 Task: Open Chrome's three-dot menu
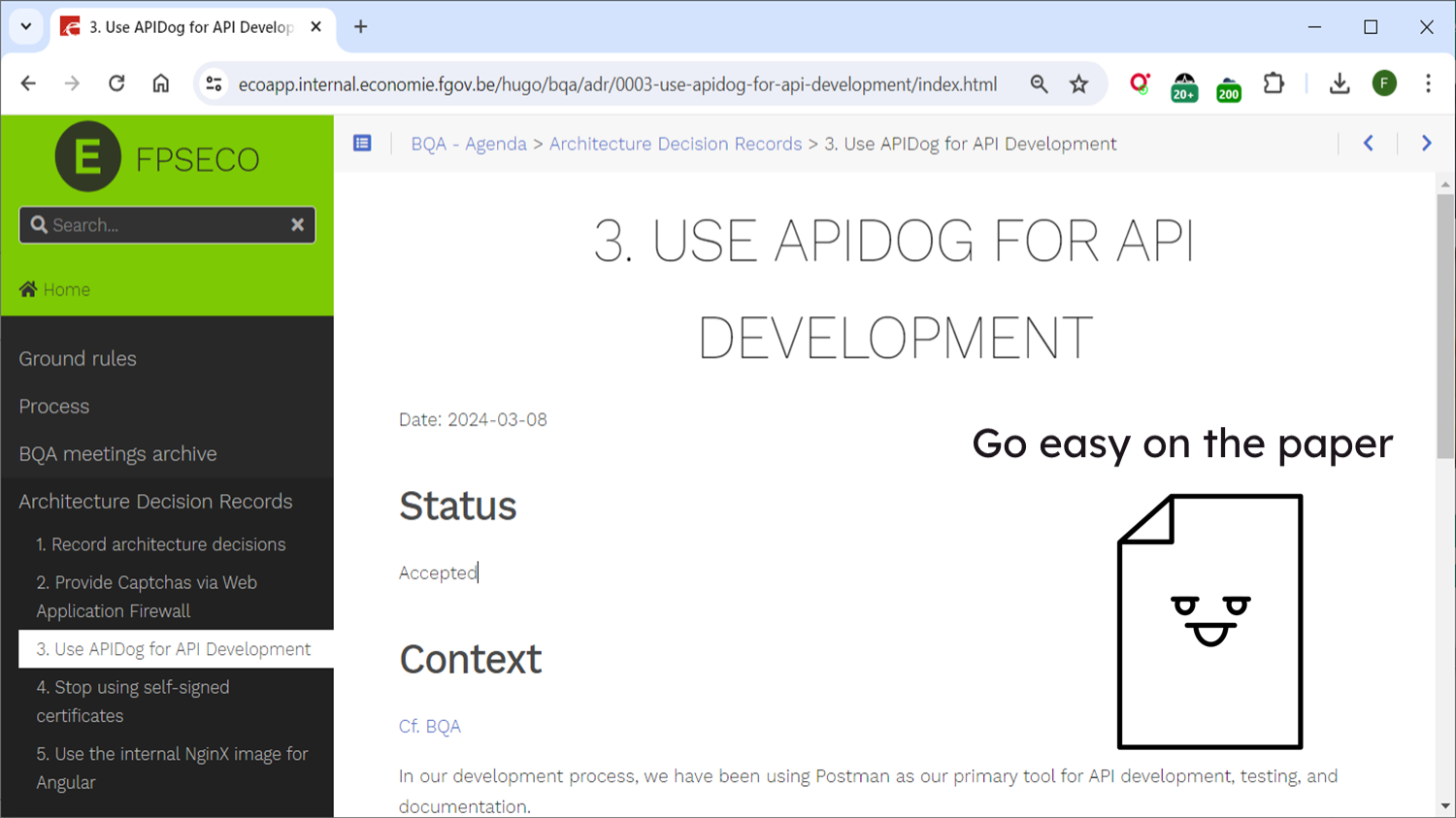(1427, 84)
